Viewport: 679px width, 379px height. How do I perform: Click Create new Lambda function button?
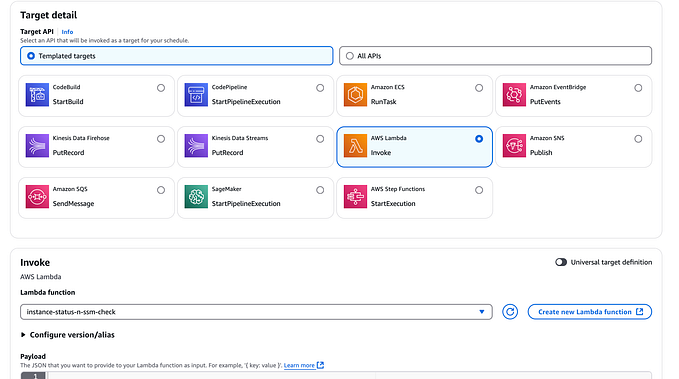(x=590, y=312)
